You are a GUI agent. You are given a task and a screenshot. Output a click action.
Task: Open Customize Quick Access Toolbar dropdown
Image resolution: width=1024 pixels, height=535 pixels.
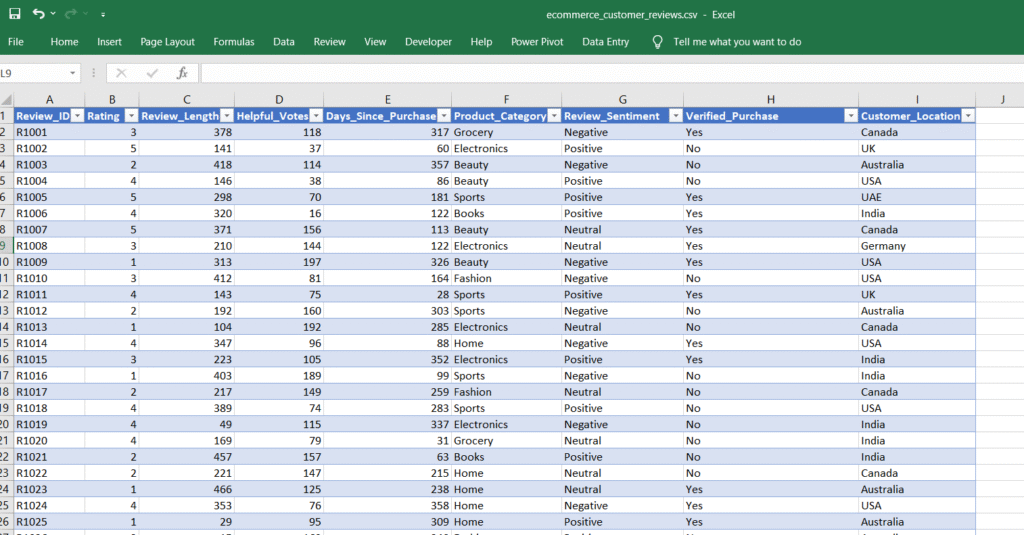click(103, 14)
